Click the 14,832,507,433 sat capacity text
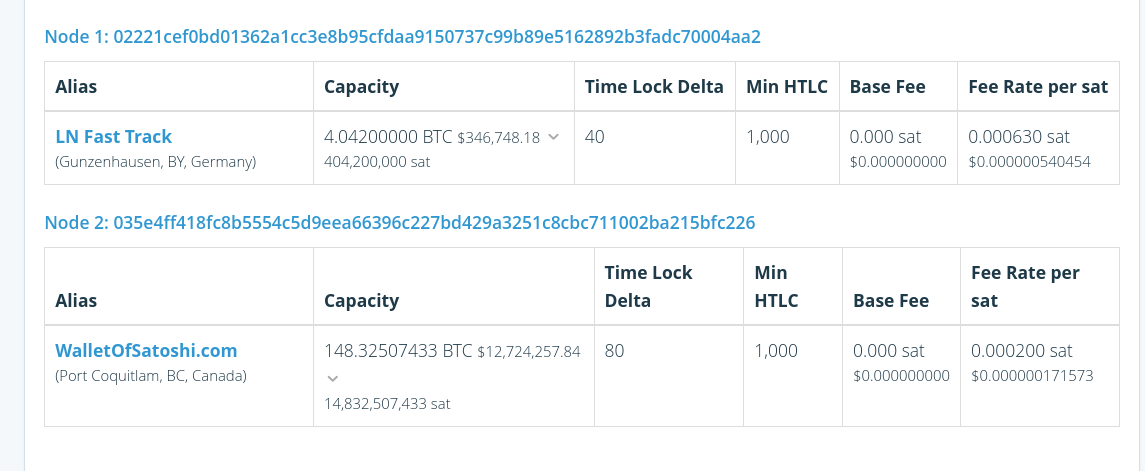Image resolution: width=1145 pixels, height=471 pixels. (x=387, y=404)
